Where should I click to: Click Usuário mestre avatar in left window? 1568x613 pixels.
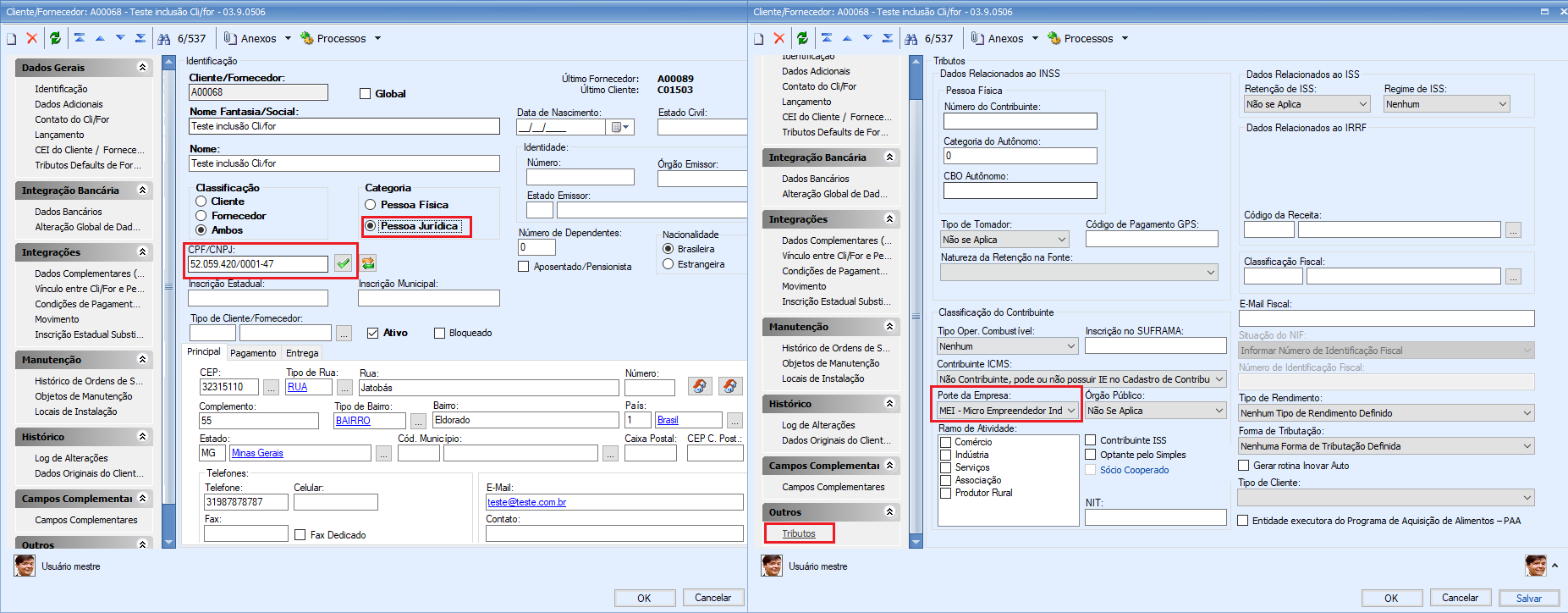coord(25,566)
